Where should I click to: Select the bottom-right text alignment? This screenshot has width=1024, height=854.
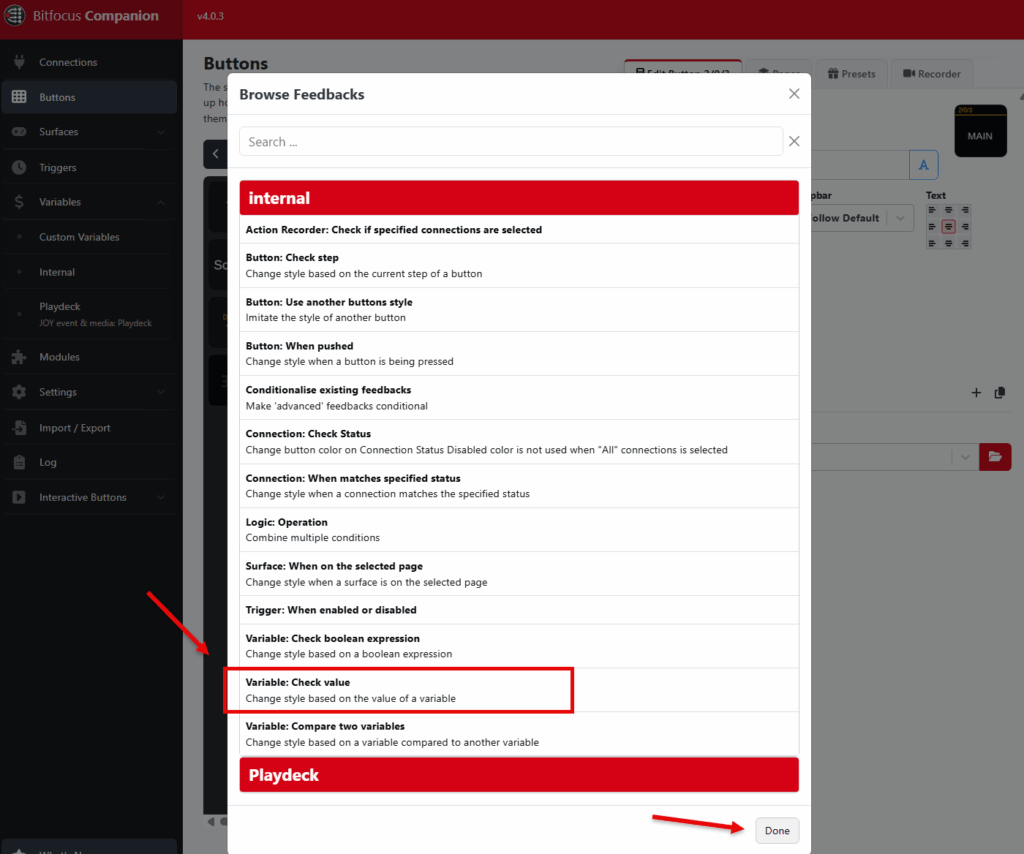[964, 243]
